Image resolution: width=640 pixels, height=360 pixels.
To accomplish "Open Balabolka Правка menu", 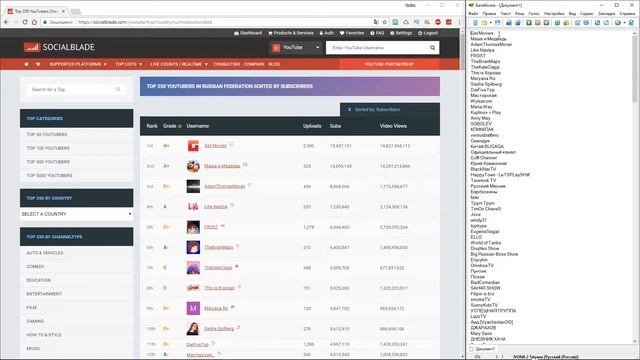I will [x=489, y=13].
